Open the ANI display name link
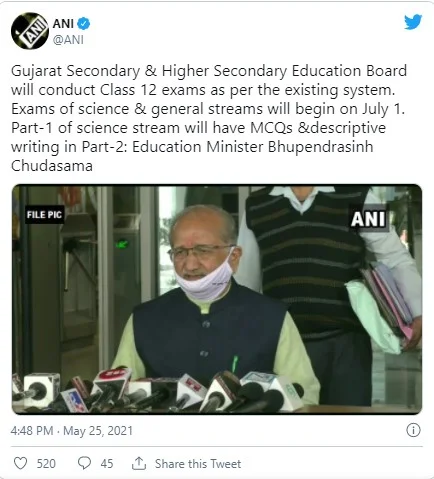The width and height of the screenshot is (434, 479). [63, 24]
